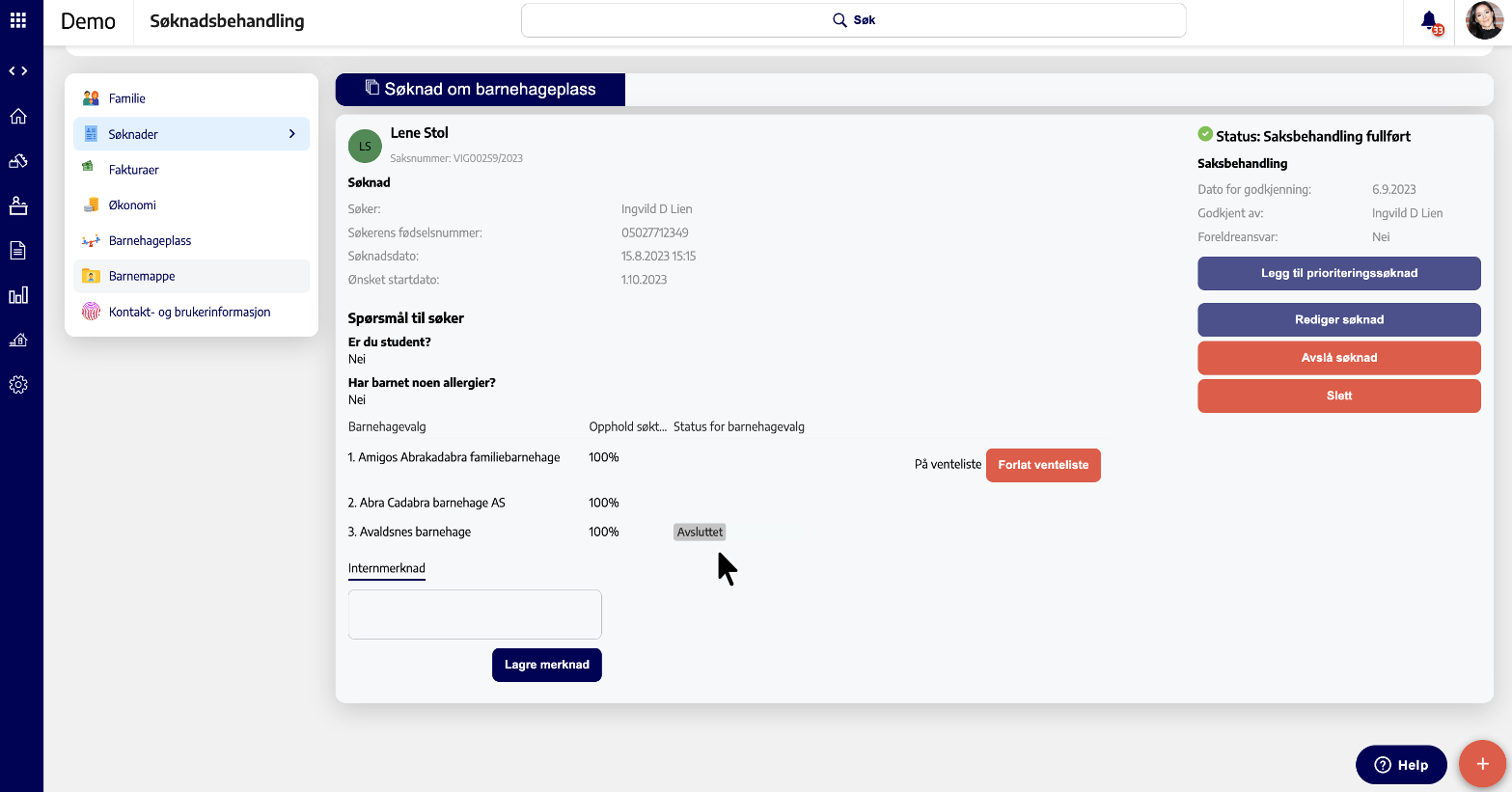Open Familie in the side menu

(x=191, y=98)
